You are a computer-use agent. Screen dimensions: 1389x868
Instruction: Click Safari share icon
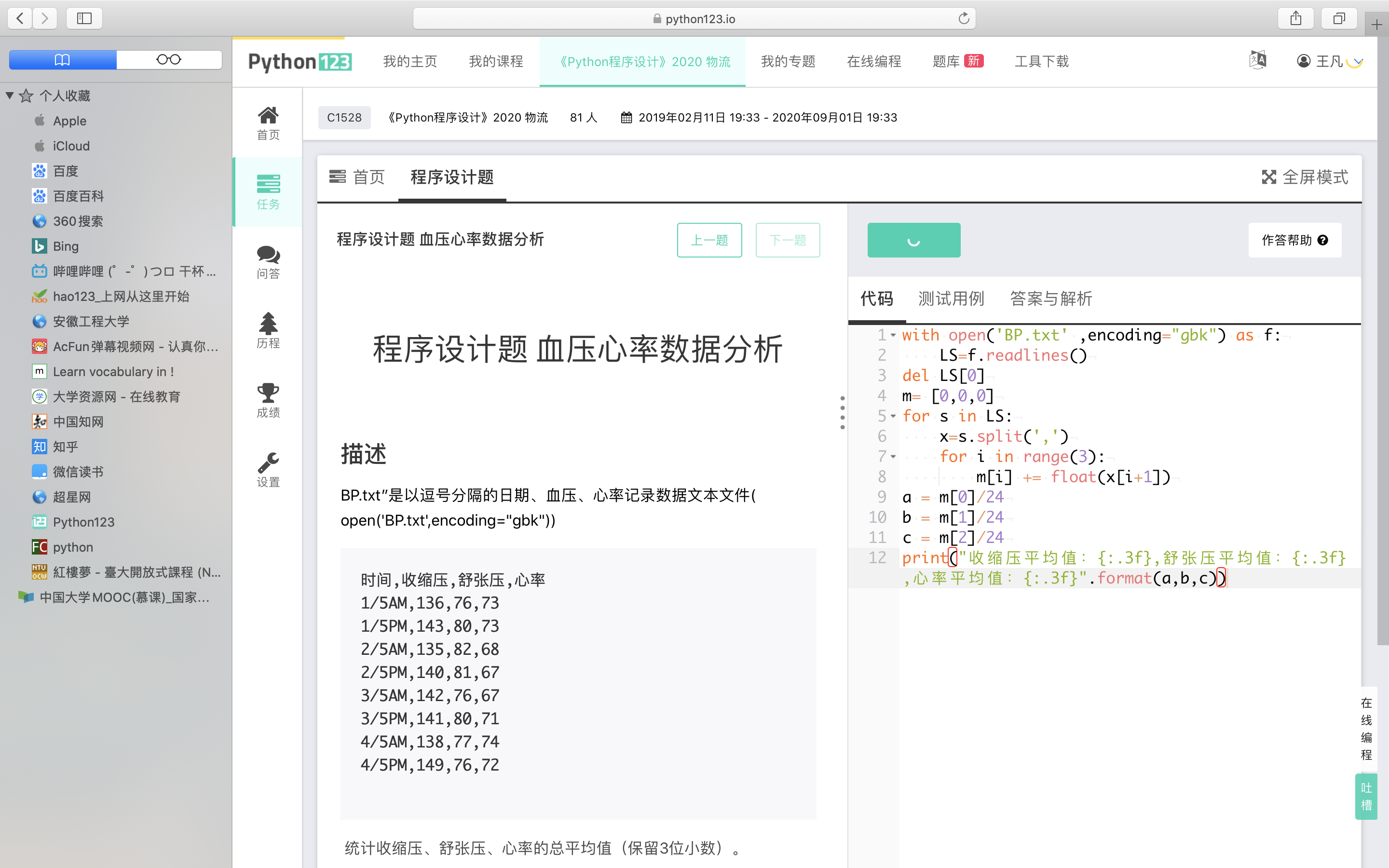point(1295,18)
